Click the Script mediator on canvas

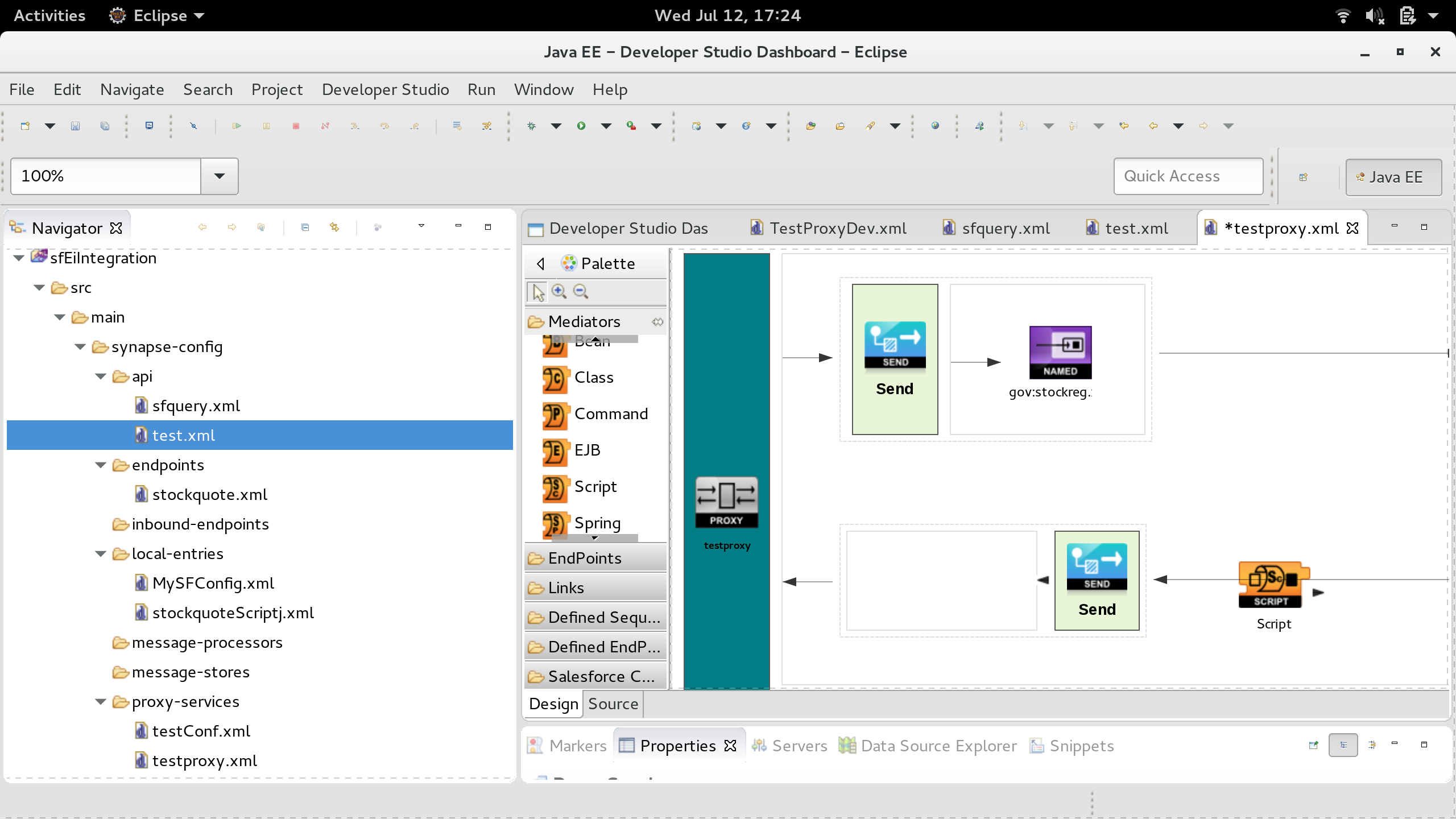pyautogui.click(x=1273, y=585)
